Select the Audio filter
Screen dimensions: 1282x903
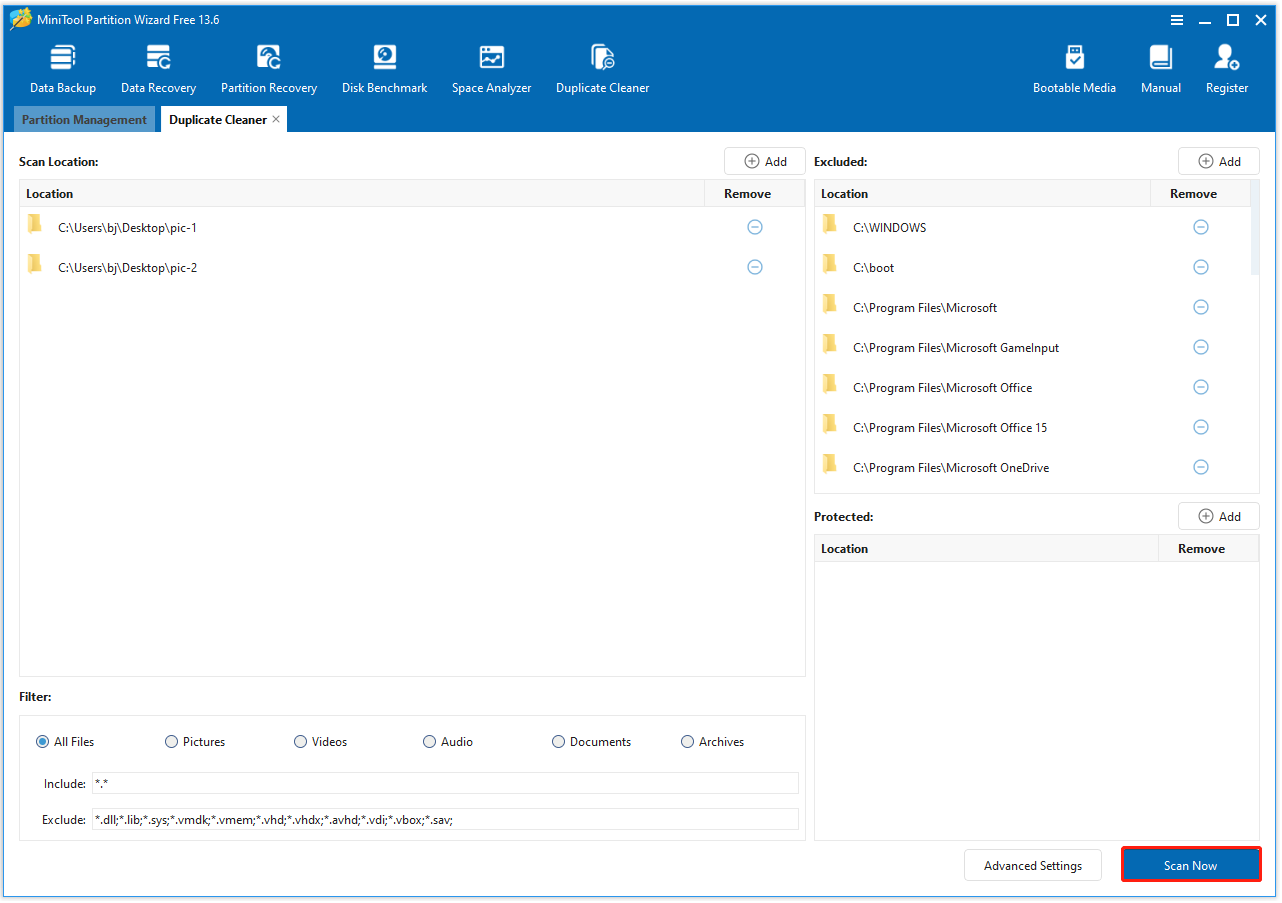coord(448,742)
